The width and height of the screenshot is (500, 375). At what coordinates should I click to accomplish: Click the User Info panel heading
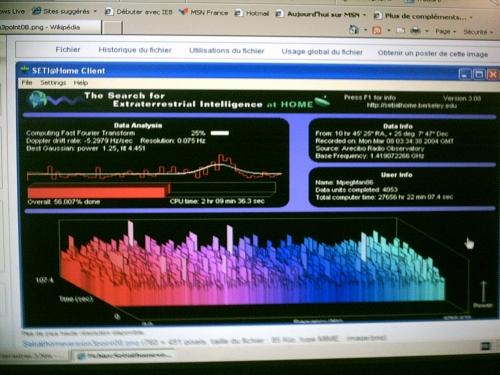click(x=397, y=175)
